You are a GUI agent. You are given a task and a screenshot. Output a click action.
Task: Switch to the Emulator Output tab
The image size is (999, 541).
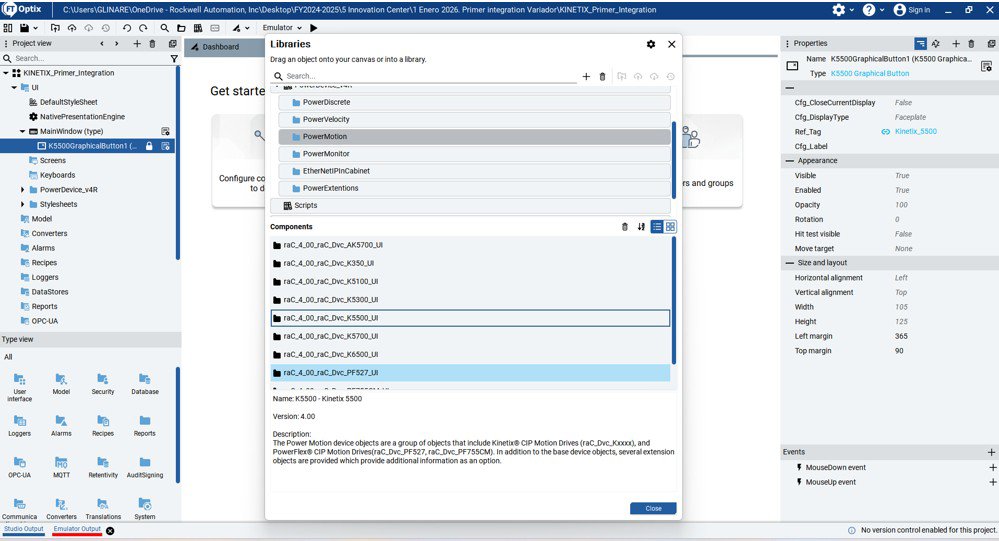tap(77, 529)
